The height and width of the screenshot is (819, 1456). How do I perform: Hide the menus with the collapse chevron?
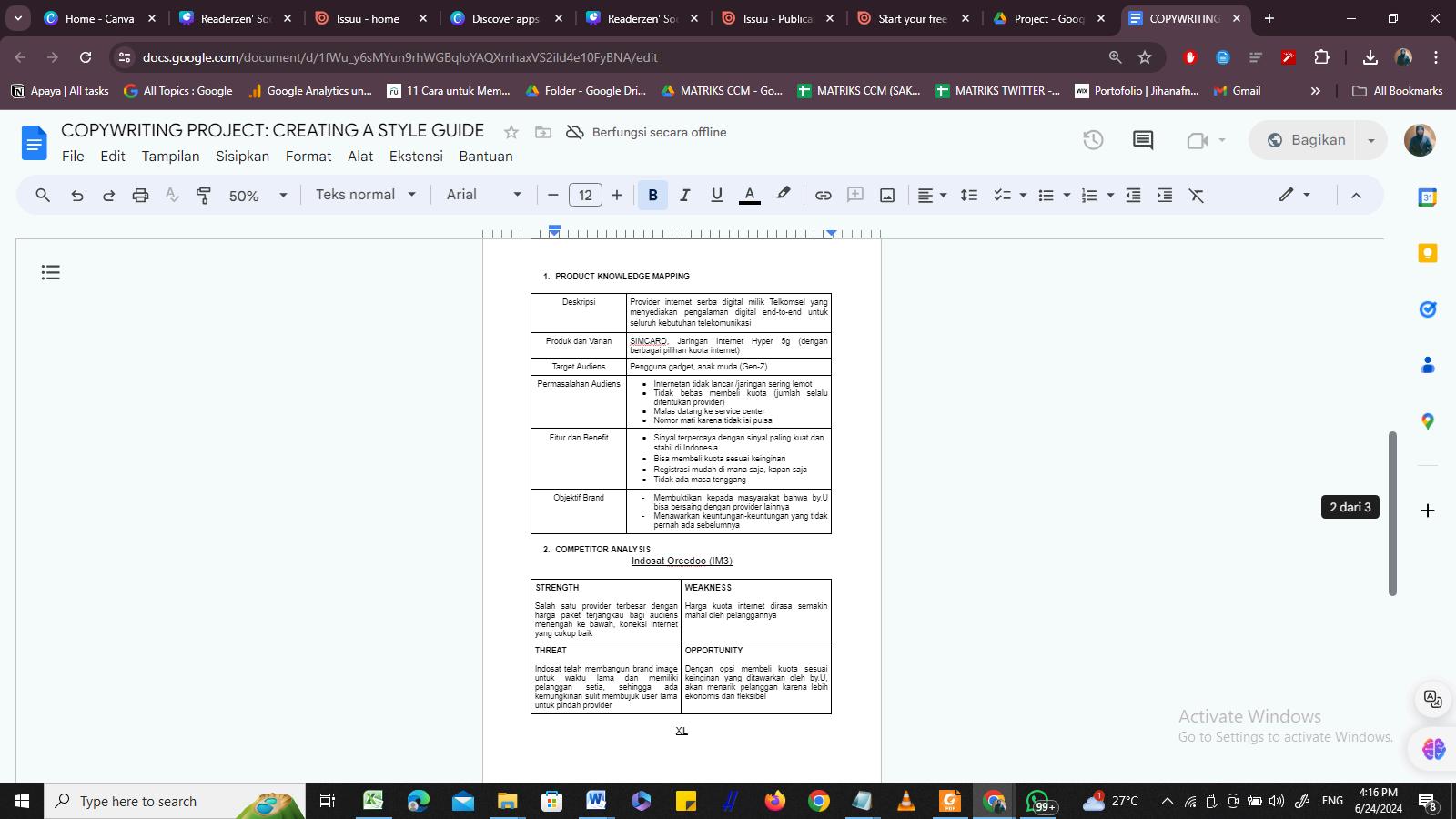click(x=1356, y=195)
